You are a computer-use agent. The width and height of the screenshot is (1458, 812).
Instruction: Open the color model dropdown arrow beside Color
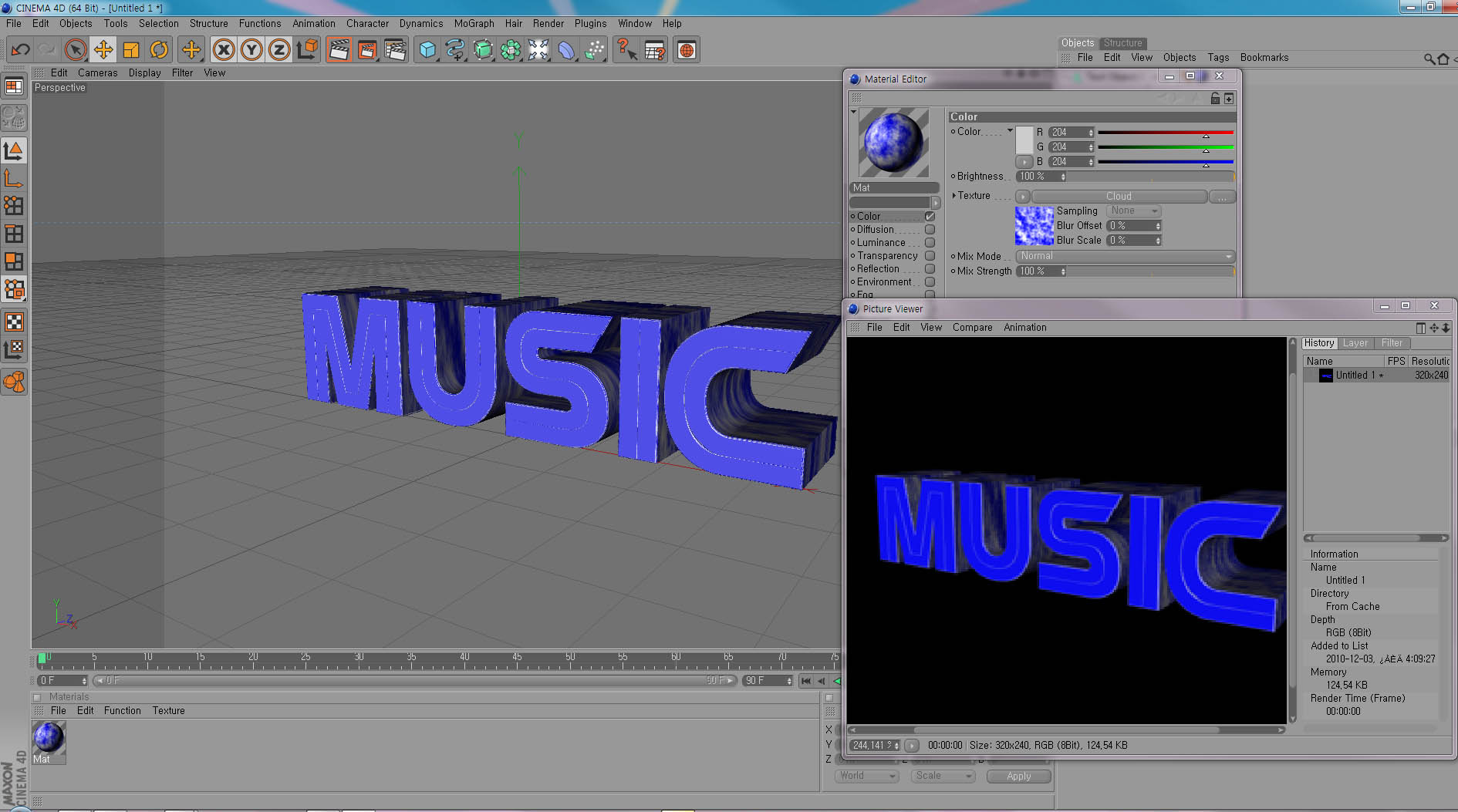coord(1010,131)
